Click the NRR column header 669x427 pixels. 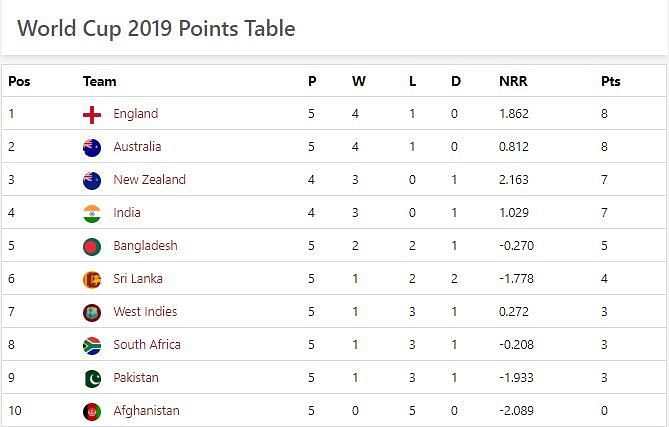coord(513,81)
